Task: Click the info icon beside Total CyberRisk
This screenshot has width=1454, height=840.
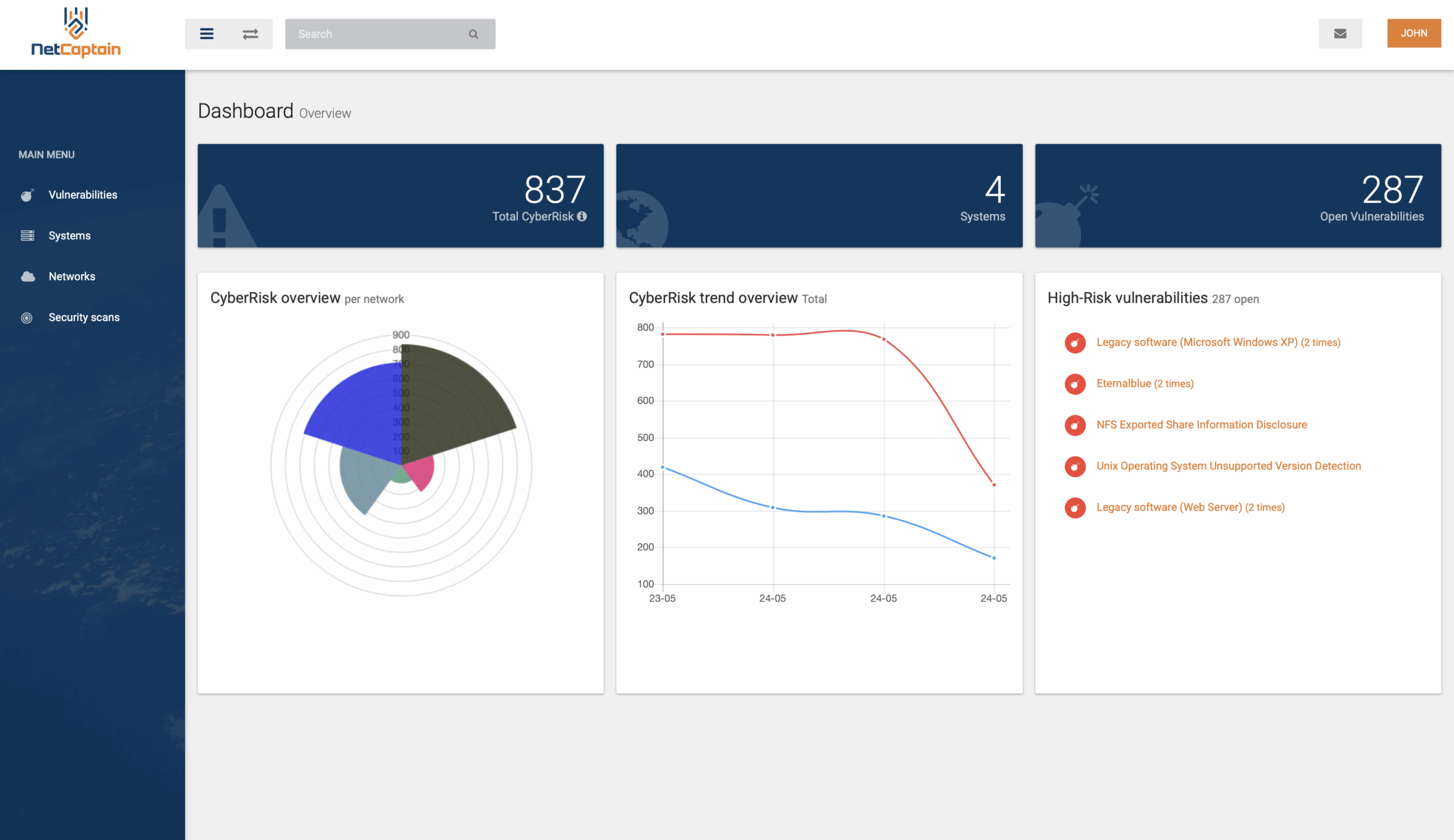Action: (582, 216)
